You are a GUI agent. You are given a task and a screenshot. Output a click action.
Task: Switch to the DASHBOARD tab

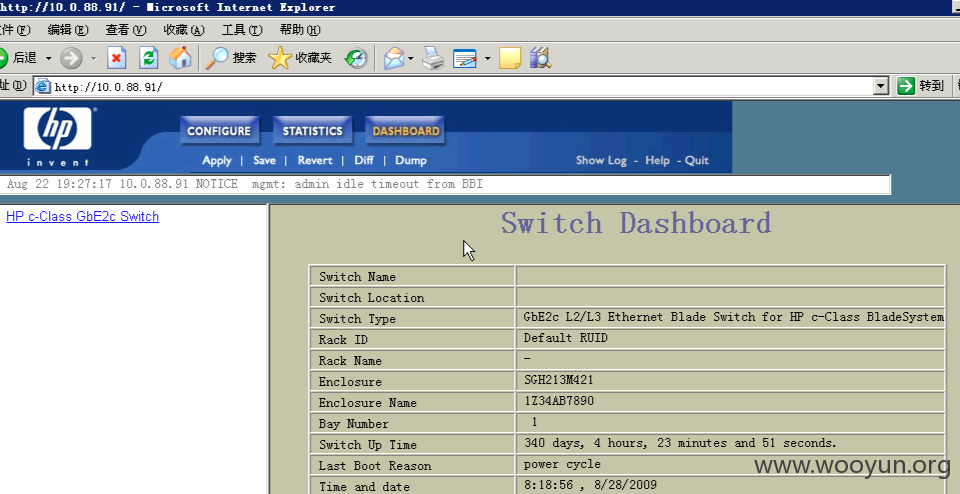coord(405,130)
